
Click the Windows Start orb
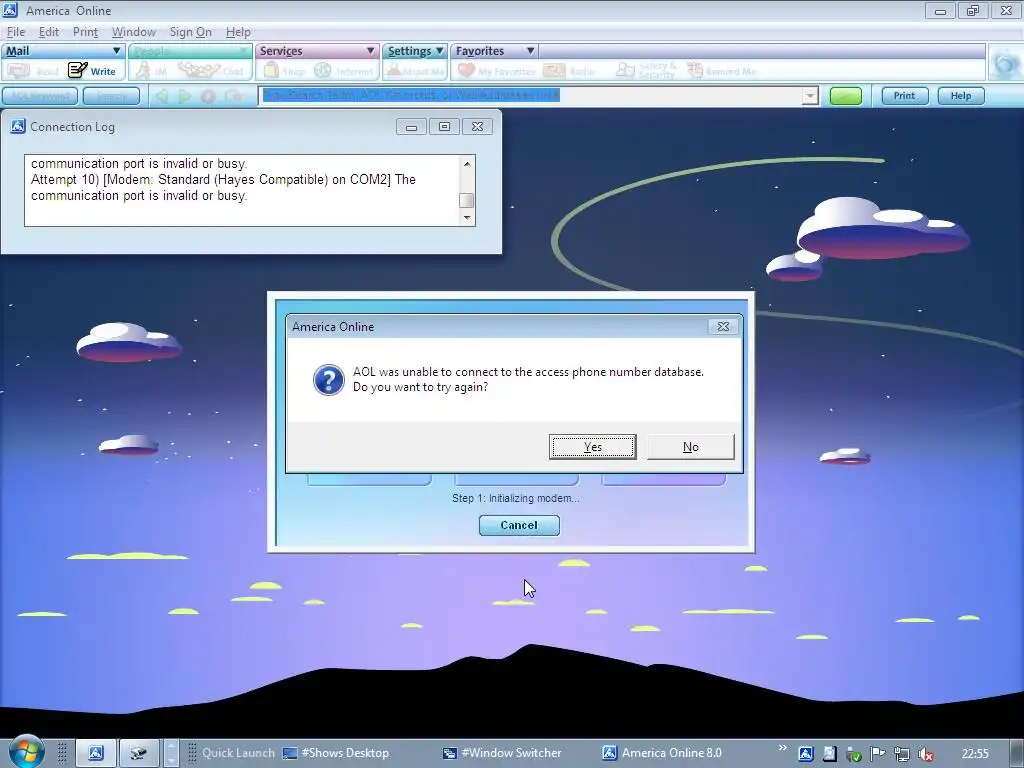(25, 752)
